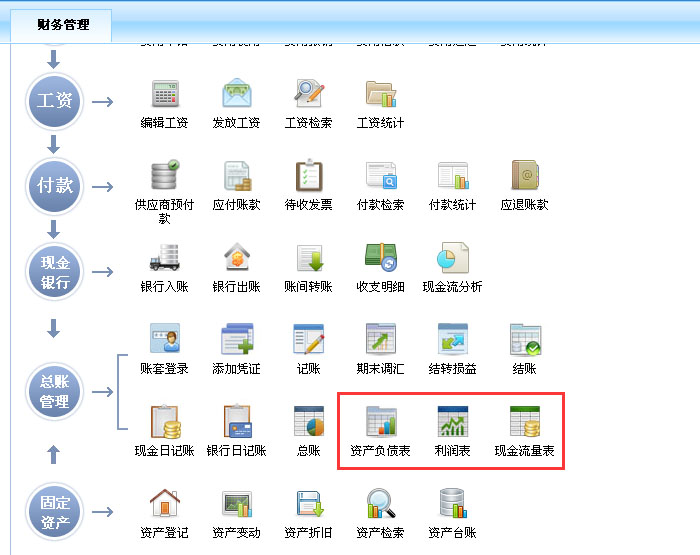This screenshot has width=700, height=555.
Task: Click the 付款 round button
Action: tap(54, 185)
